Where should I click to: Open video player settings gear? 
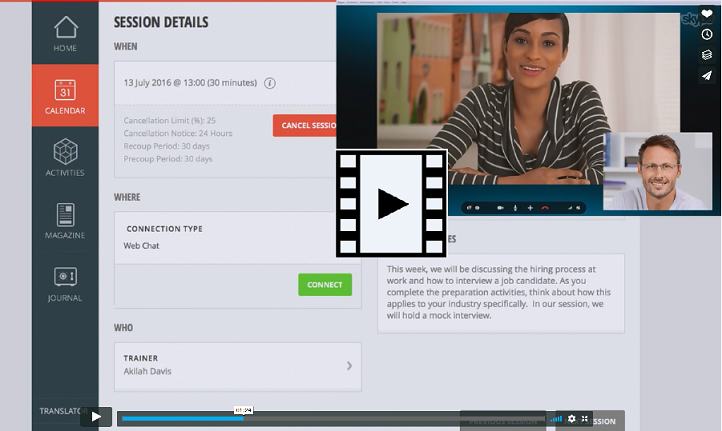coord(572,419)
